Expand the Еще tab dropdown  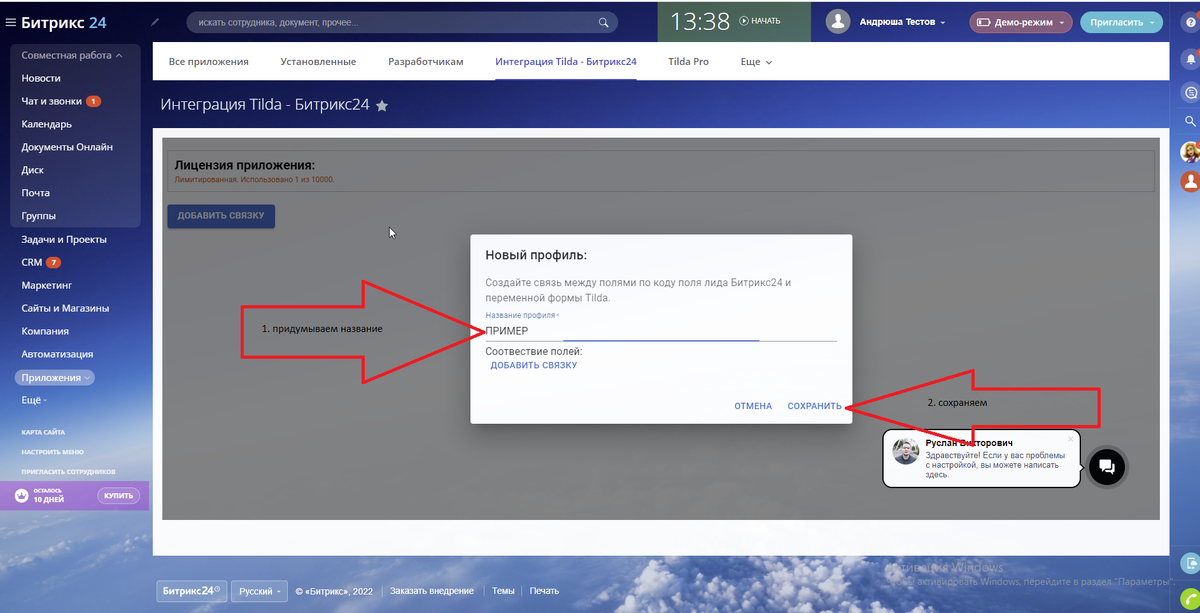[756, 62]
